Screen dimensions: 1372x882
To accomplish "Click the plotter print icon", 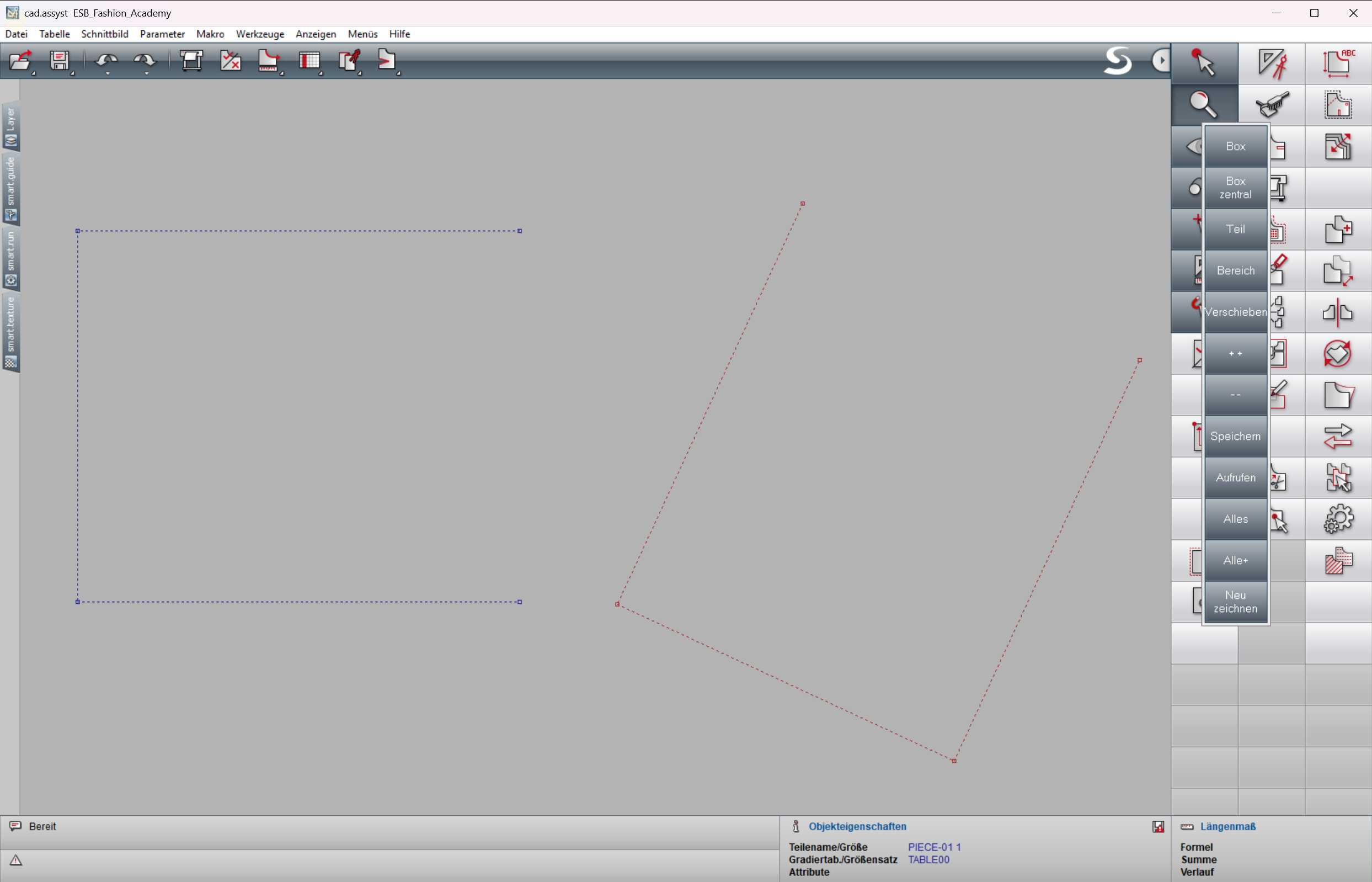I will click(191, 60).
